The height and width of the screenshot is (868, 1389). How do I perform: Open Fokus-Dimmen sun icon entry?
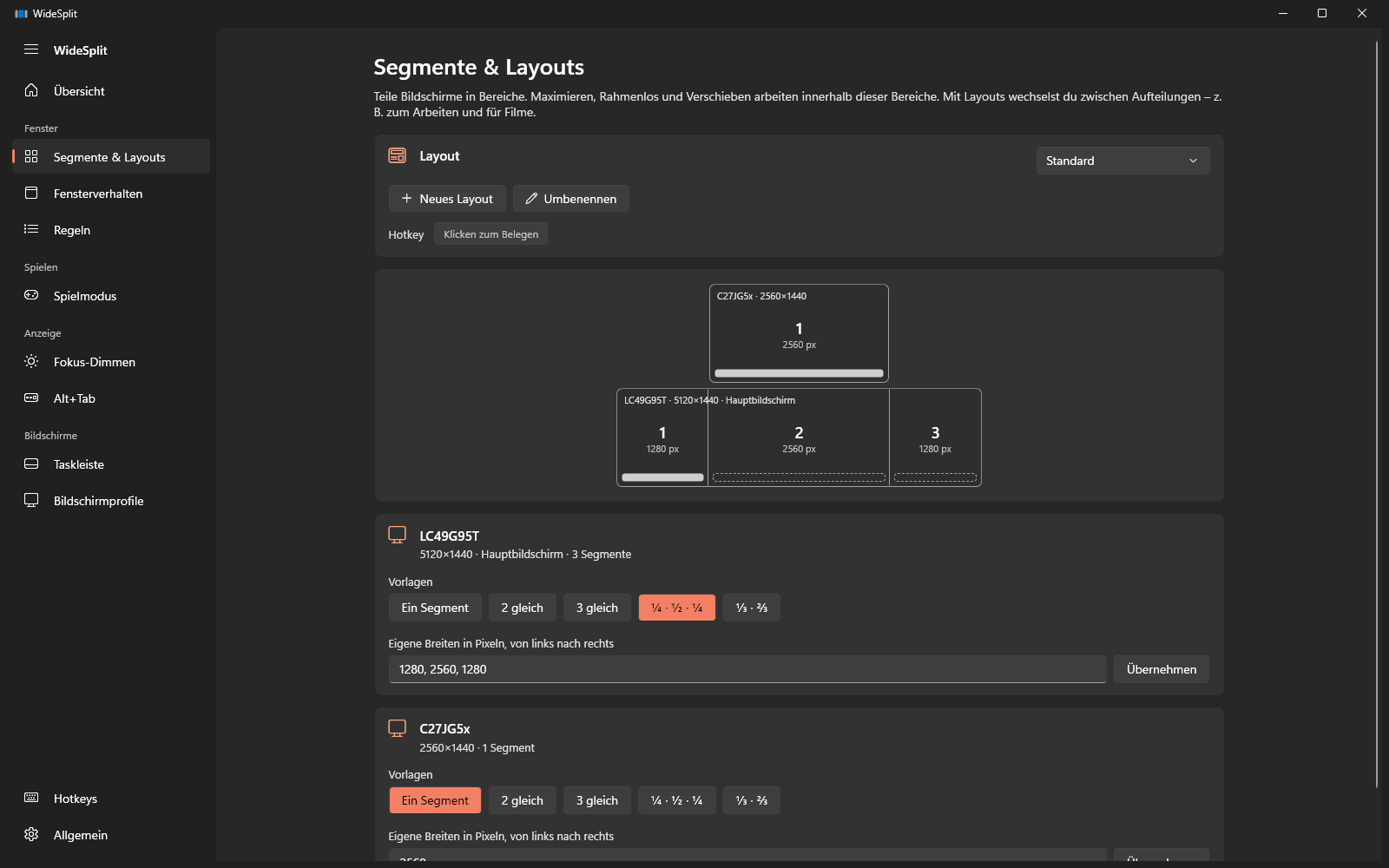pos(31,361)
